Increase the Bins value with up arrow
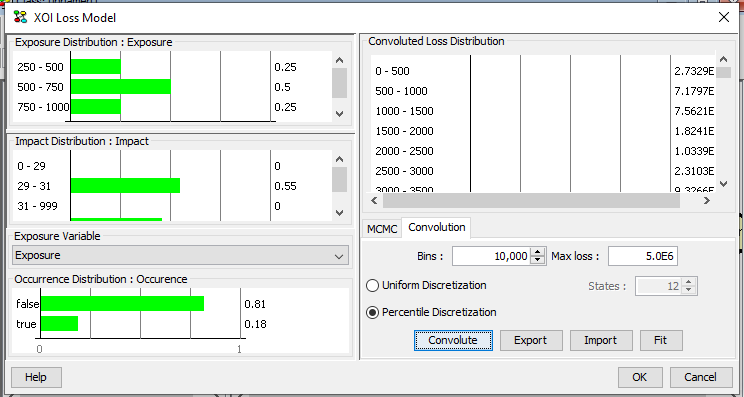This screenshot has height=397, width=744. click(537, 252)
